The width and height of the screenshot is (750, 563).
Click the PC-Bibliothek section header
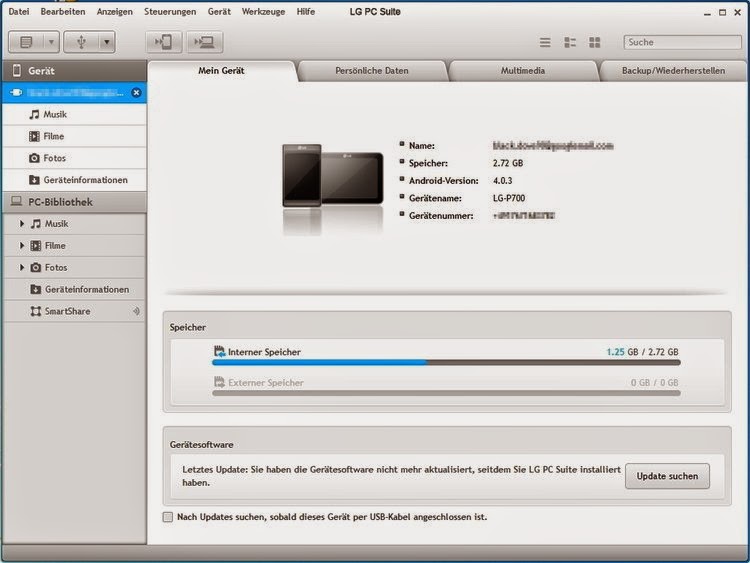click(x=75, y=202)
